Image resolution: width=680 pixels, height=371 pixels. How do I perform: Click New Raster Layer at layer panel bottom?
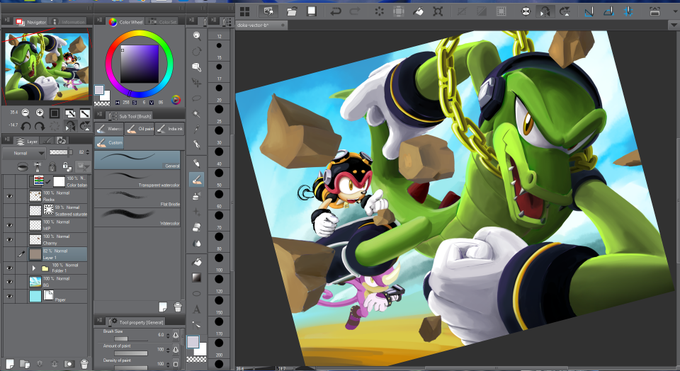(10, 363)
